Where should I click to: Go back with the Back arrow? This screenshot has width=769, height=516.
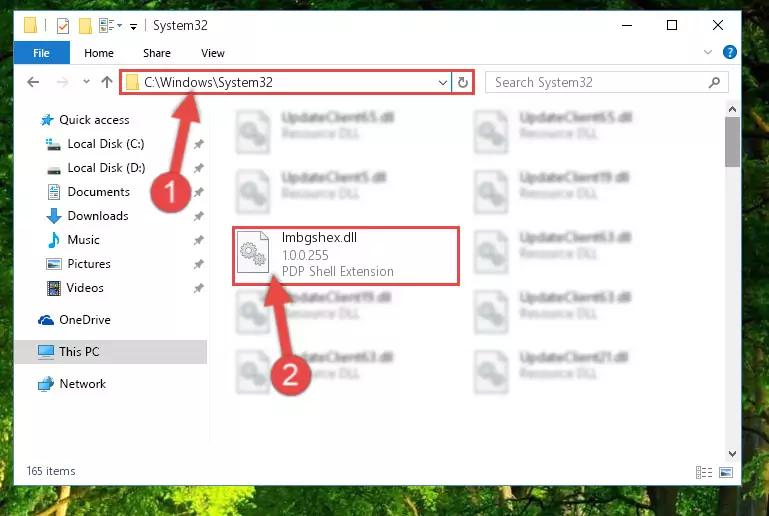(x=33, y=82)
